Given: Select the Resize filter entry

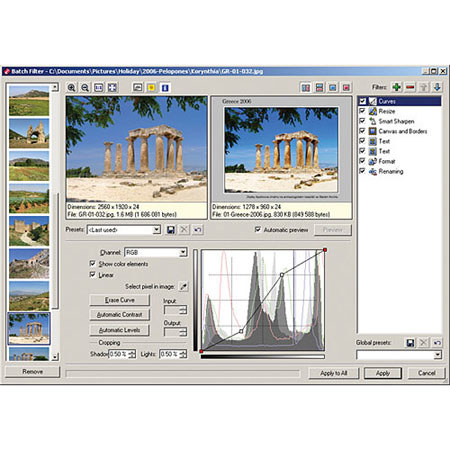Looking at the screenshot, I should [x=387, y=111].
